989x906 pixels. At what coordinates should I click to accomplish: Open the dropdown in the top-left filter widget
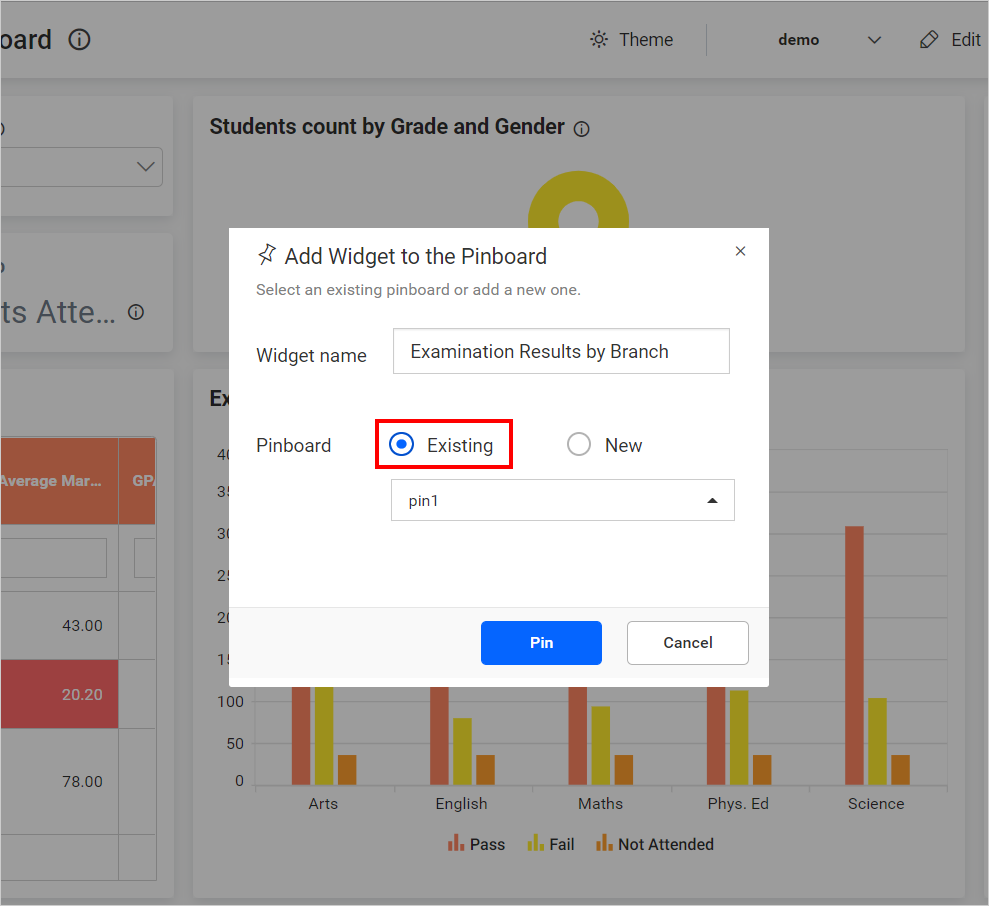coord(146,167)
